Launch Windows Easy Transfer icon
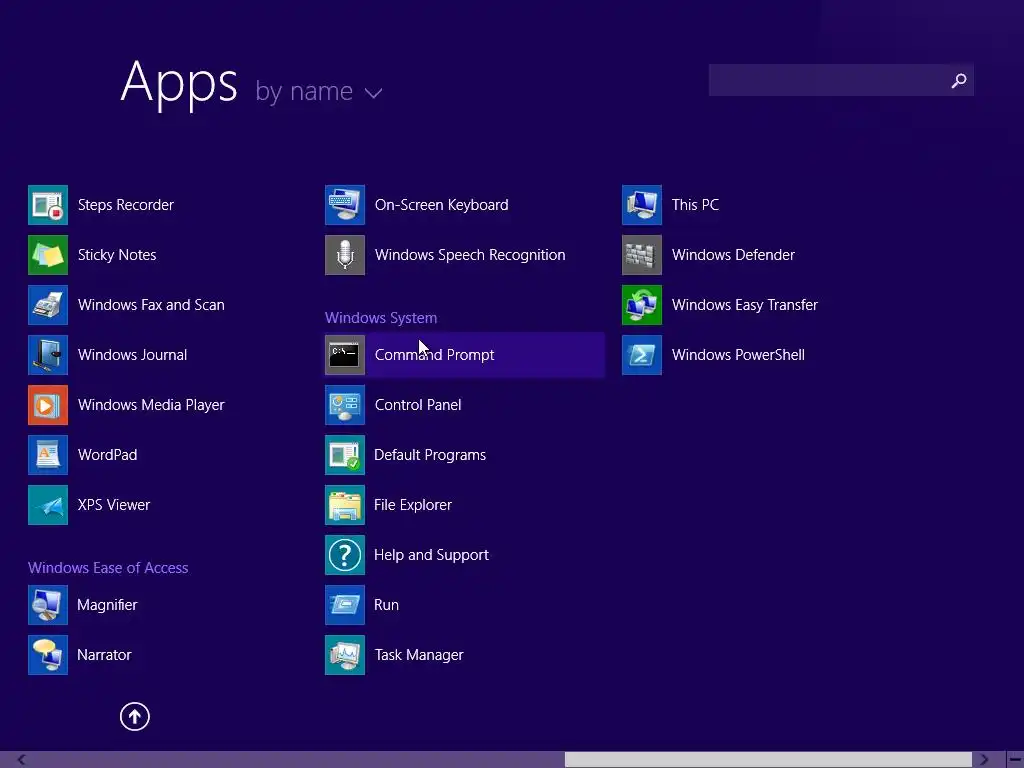Screen dimensions: 1024x768 point(642,305)
